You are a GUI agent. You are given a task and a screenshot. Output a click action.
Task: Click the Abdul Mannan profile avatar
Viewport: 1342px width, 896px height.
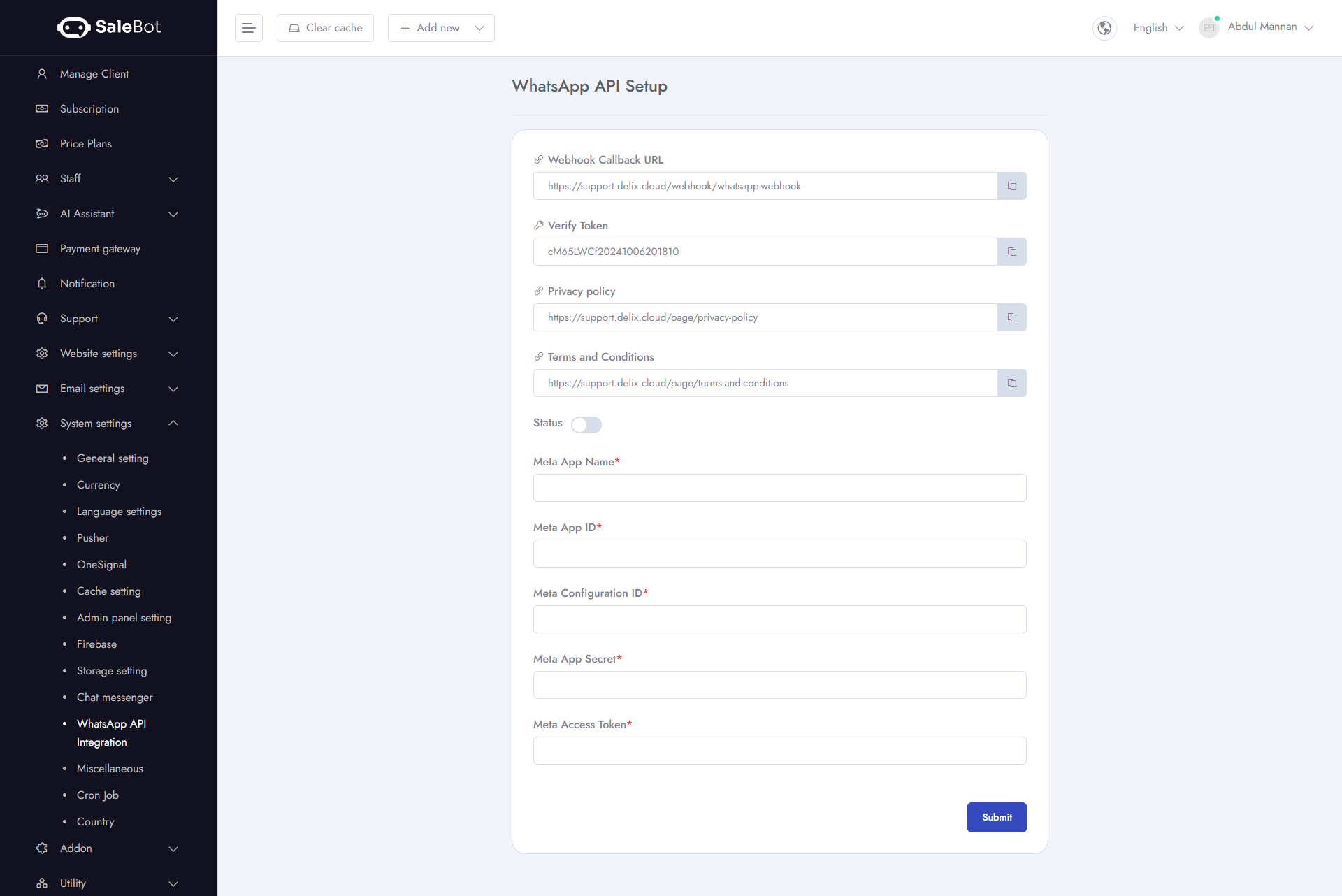click(1208, 28)
